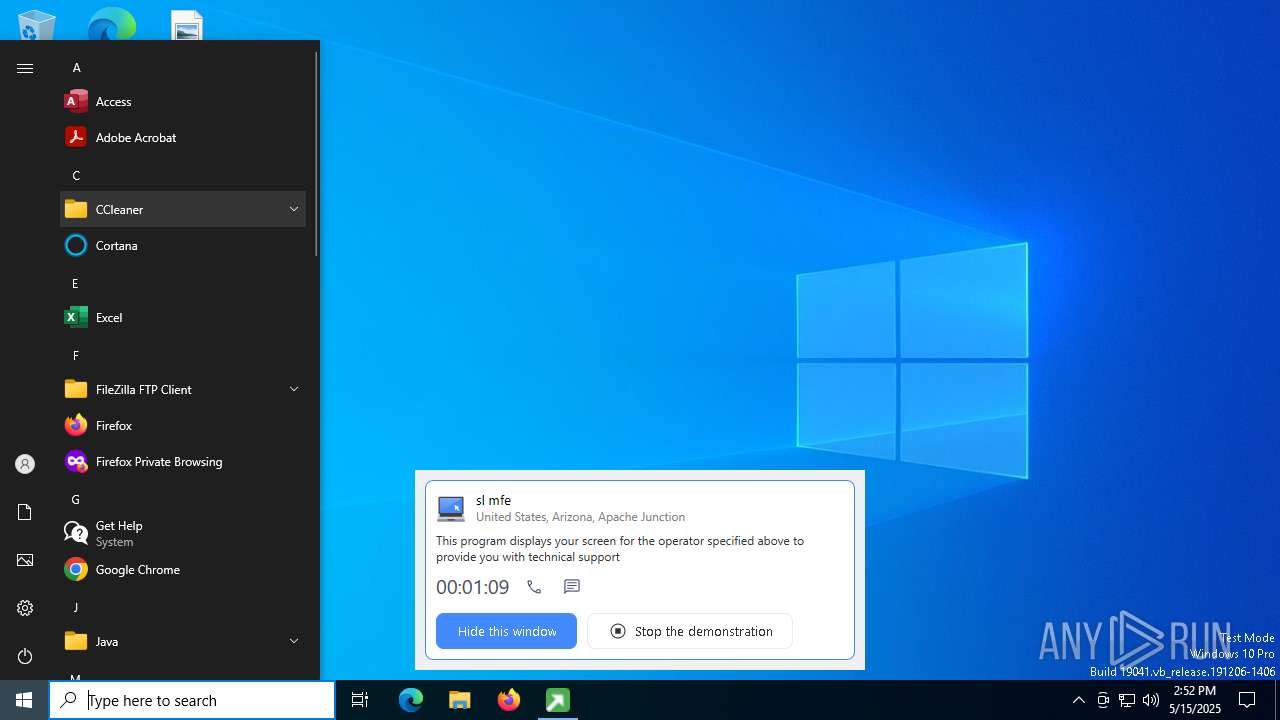Screen dimensions: 1280x720
Task: Open Firefox from the taskbar
Action: pyautogui.click(x=509, y=700)
